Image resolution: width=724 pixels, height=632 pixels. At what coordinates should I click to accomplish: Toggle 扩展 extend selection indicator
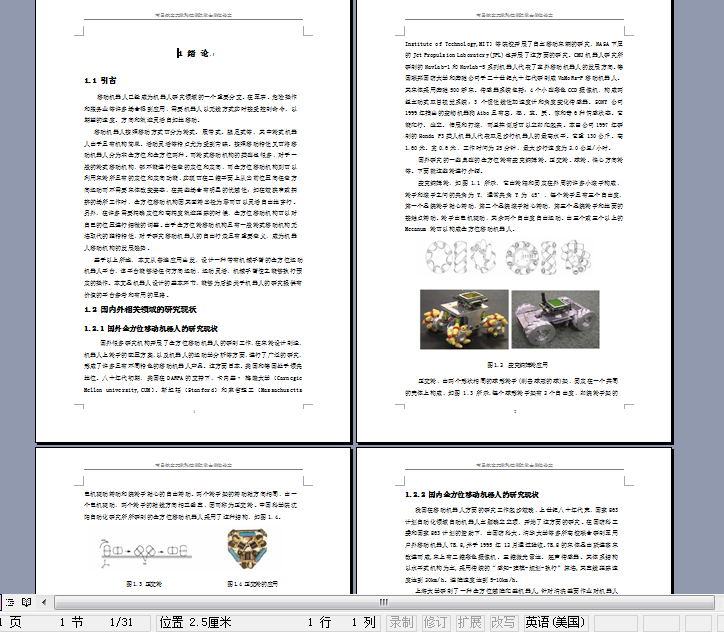click(x=469, y=622)
